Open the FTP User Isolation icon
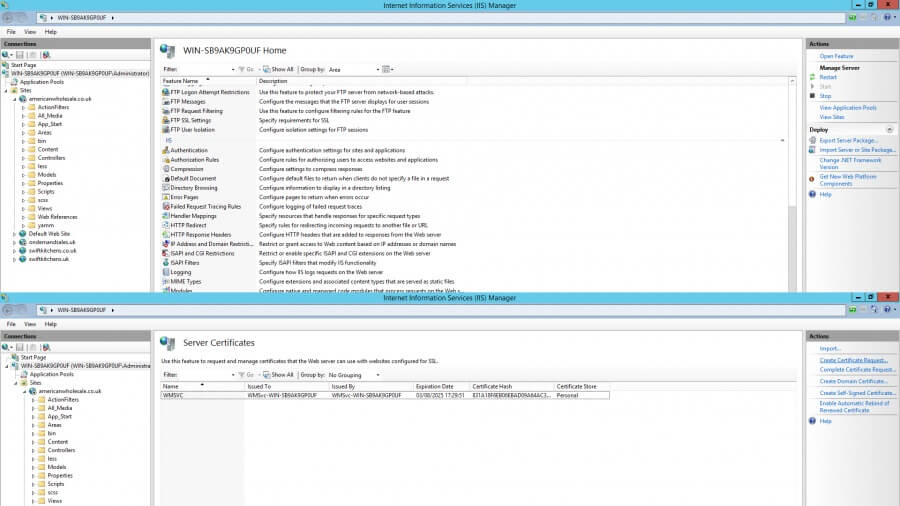Image resolution: width=900 pixels, height=506 pixels. coord(166,130)
